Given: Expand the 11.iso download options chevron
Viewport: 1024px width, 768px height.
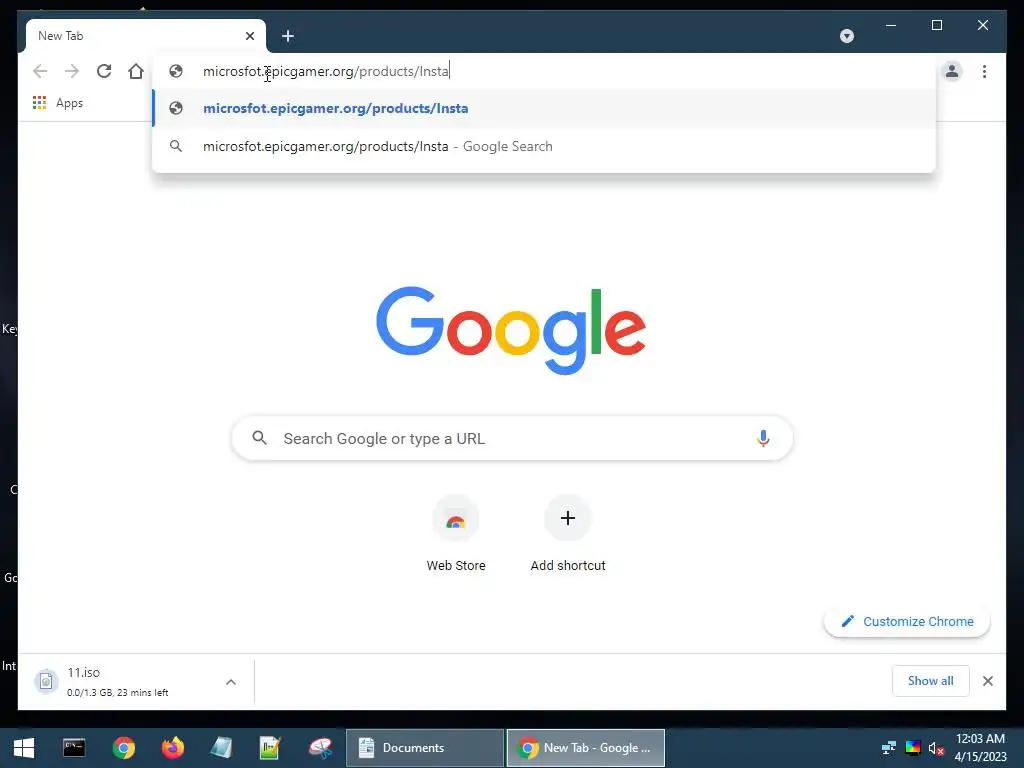Looking at the screenshot, I should coord(231,682).
